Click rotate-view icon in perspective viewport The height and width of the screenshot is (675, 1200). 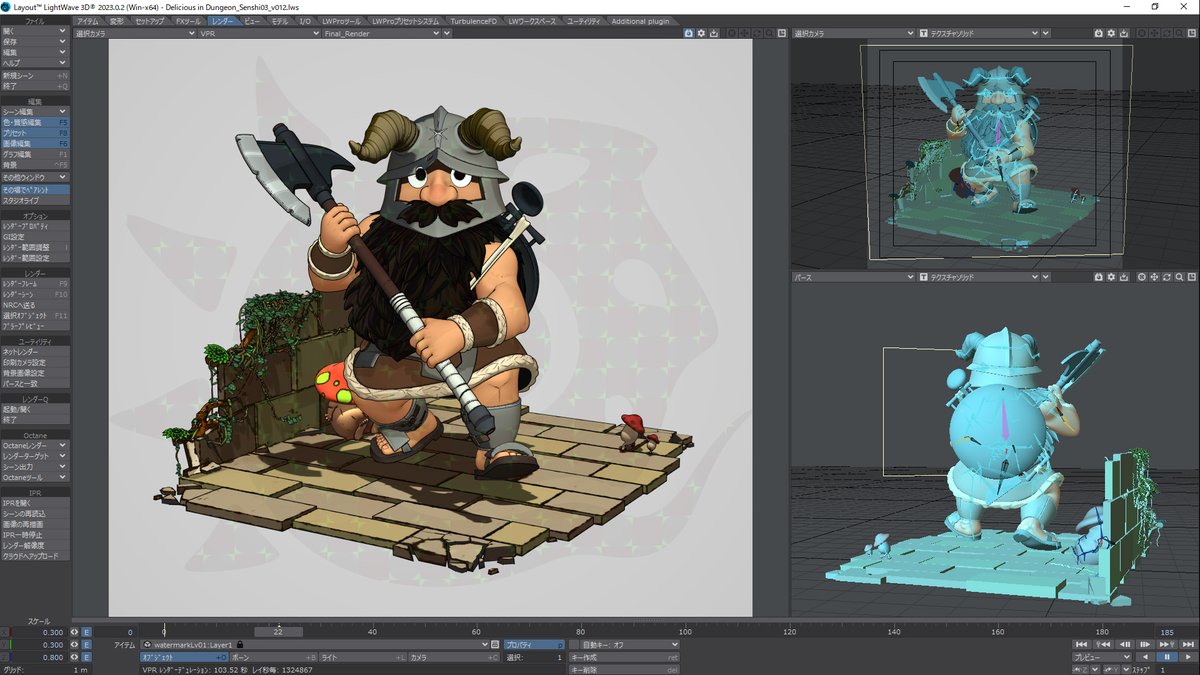1167,276
